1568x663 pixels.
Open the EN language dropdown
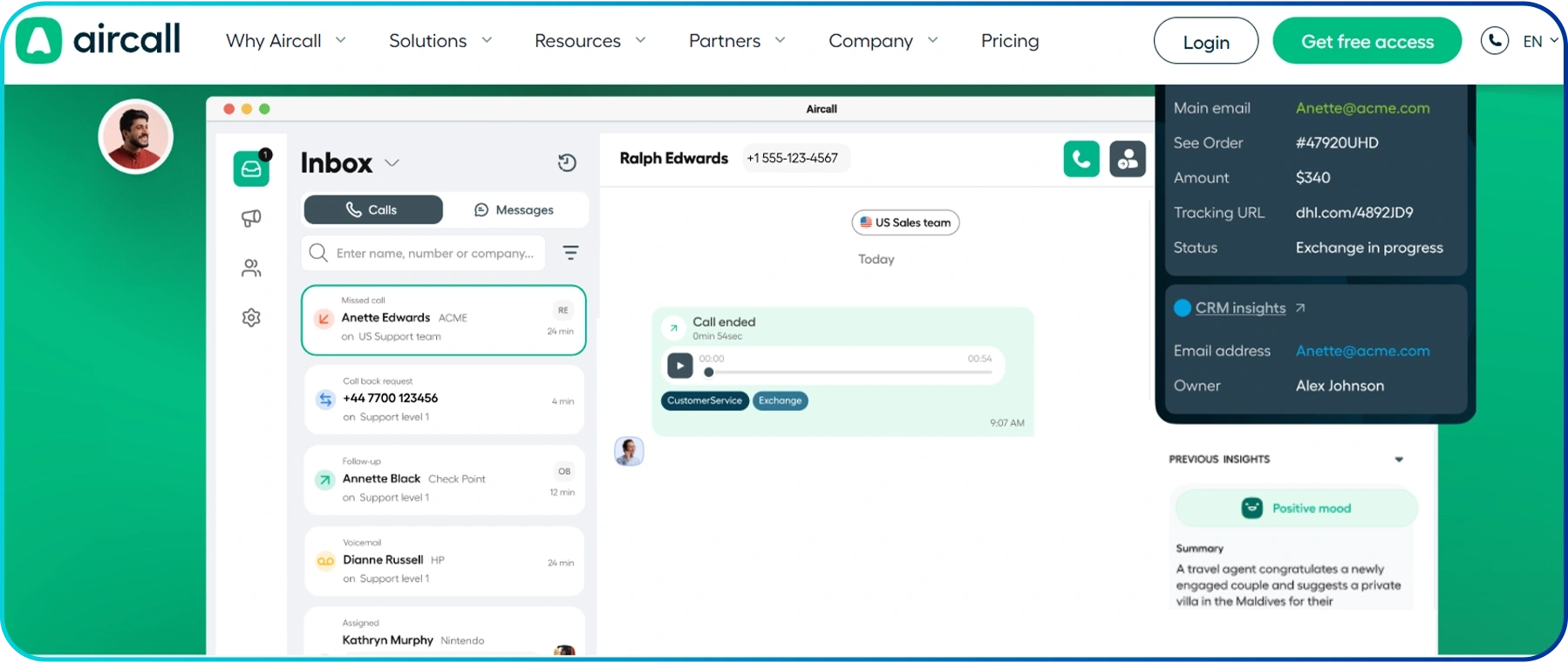1540,41
